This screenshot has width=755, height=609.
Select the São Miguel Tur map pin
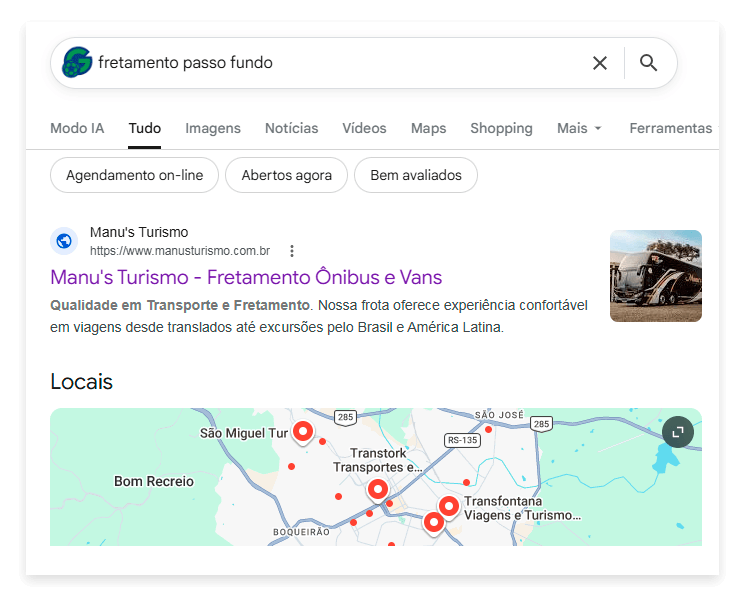click(303, 432)
